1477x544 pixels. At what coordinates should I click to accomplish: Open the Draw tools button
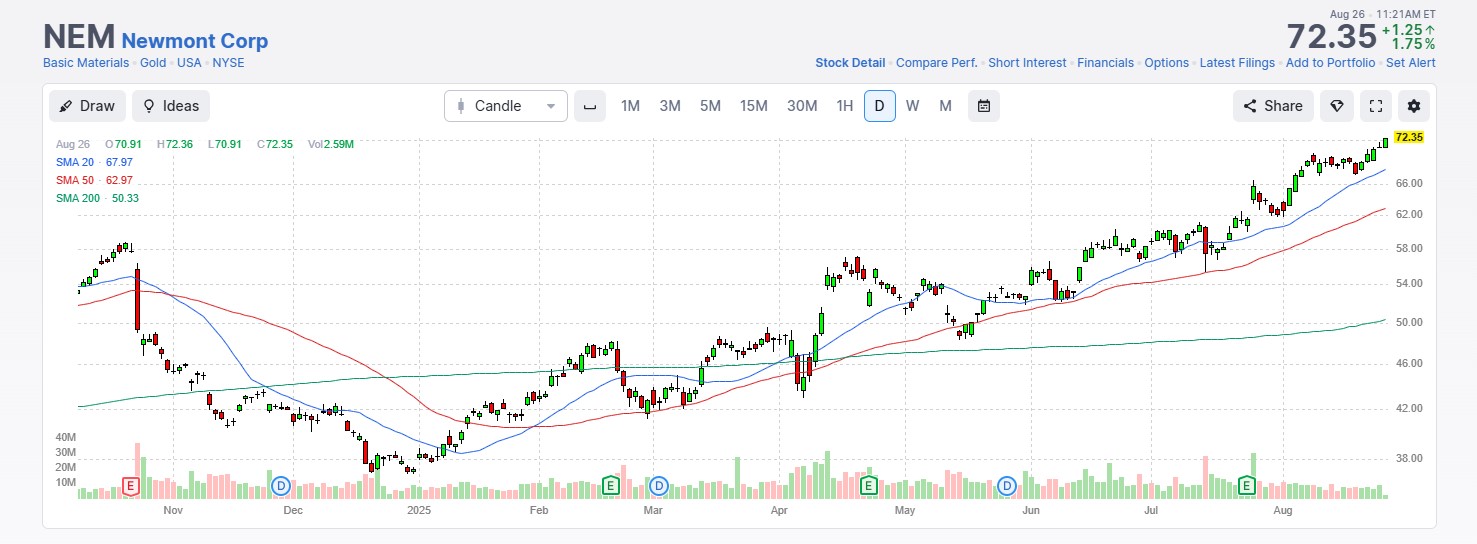(87, 106)
